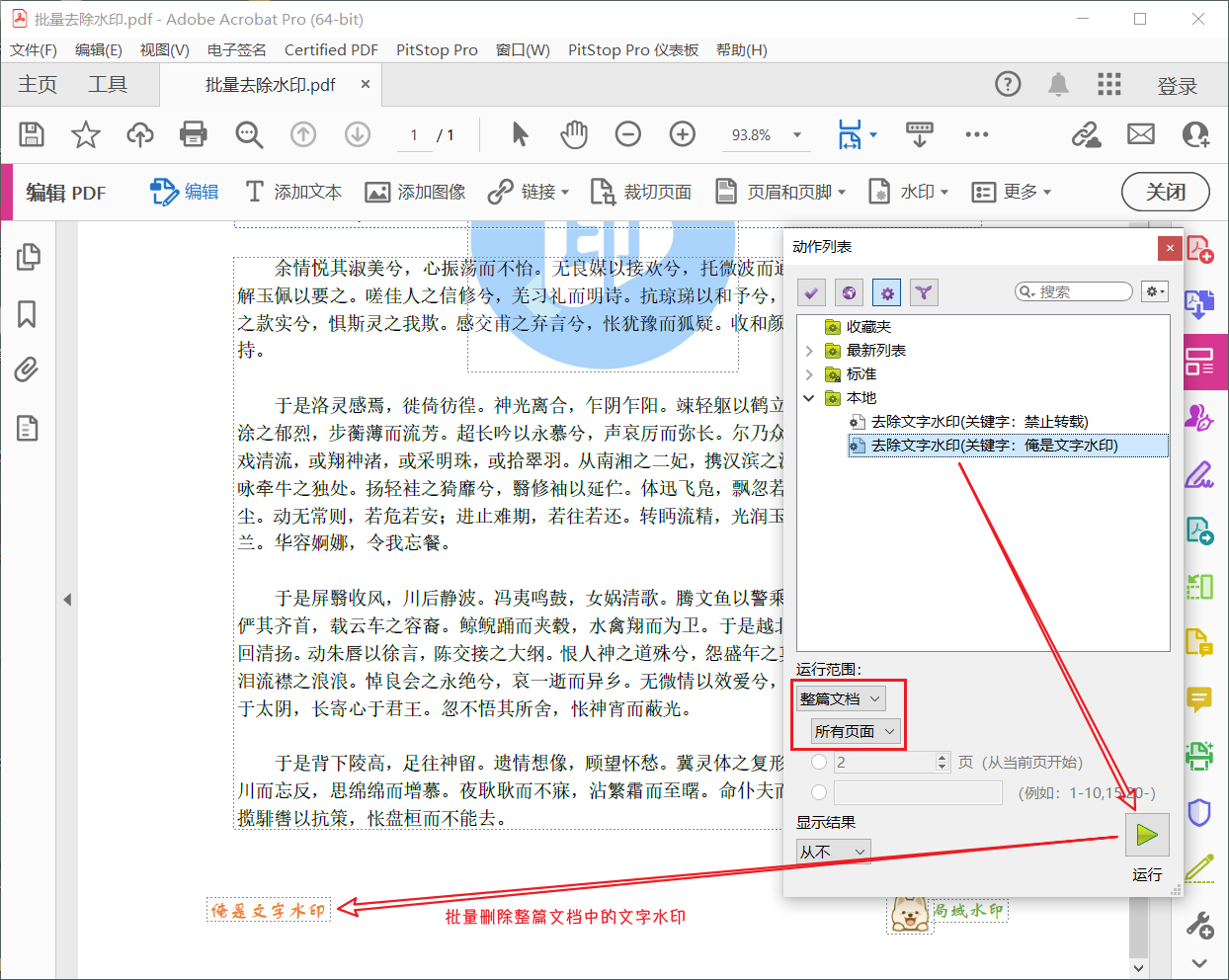Open the 页眉和页脚 dropdown
This screenshot has width=1229, height=980.
[x=780, y=192]
